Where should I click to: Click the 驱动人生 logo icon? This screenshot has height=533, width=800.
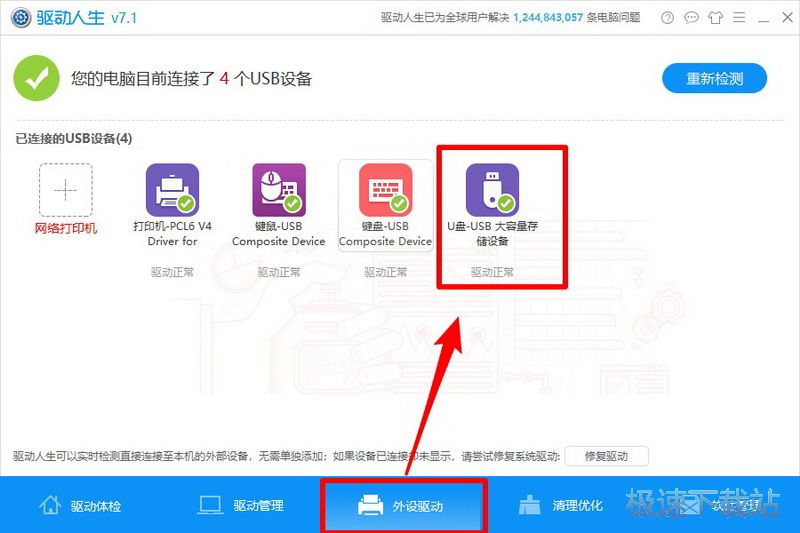(x=21, y=18)
